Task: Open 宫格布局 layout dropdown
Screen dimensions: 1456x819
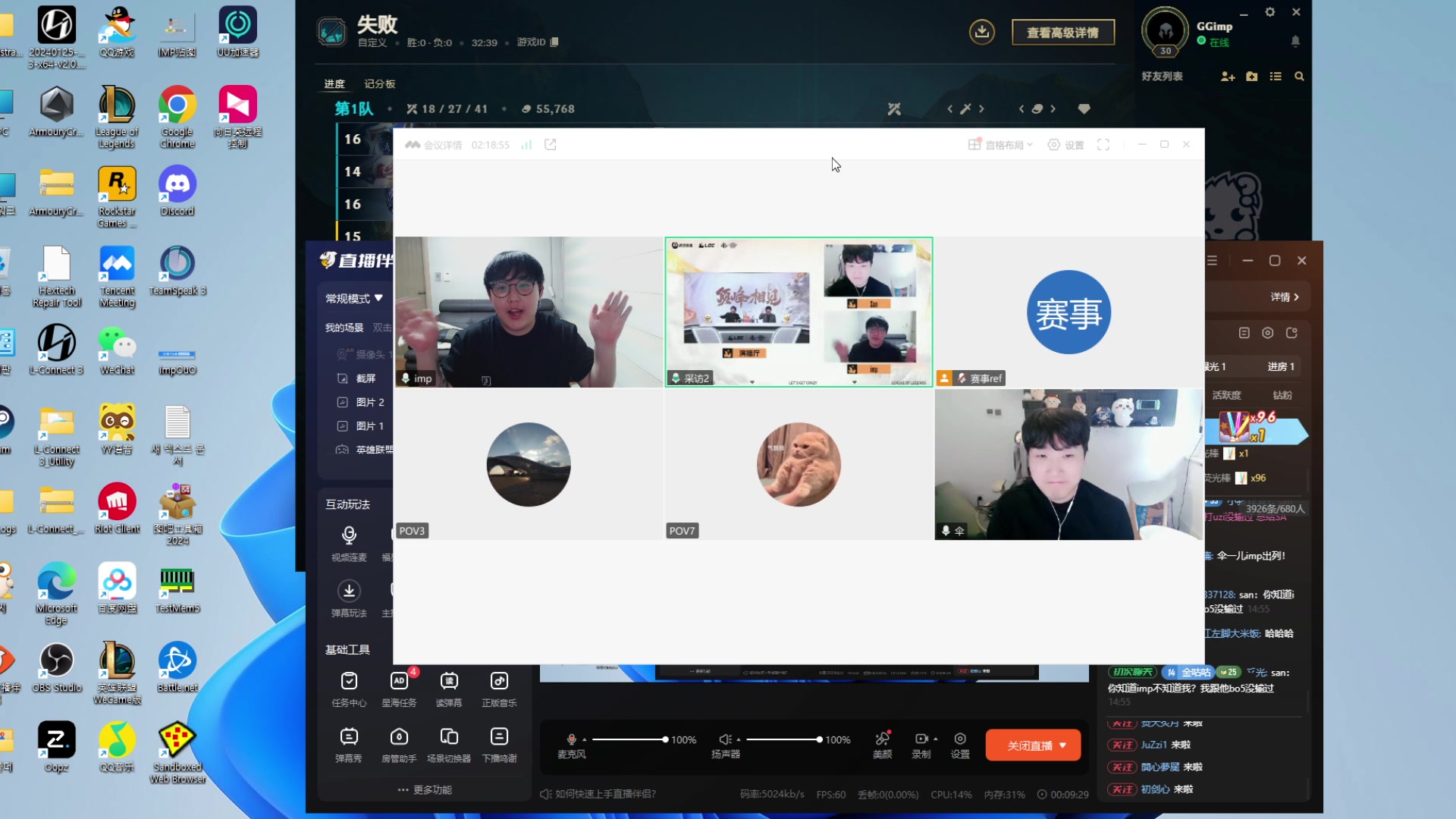Action: (x=1001, y=144)
